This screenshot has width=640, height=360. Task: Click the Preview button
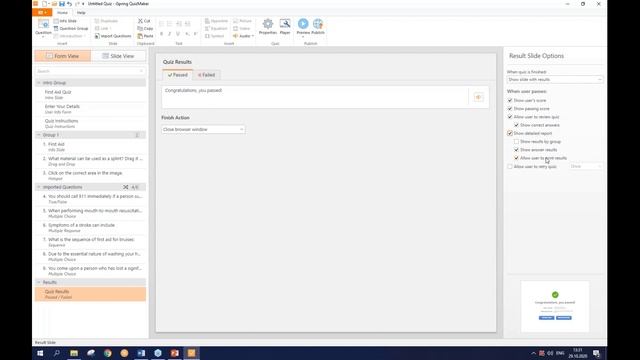coord(303,27)
